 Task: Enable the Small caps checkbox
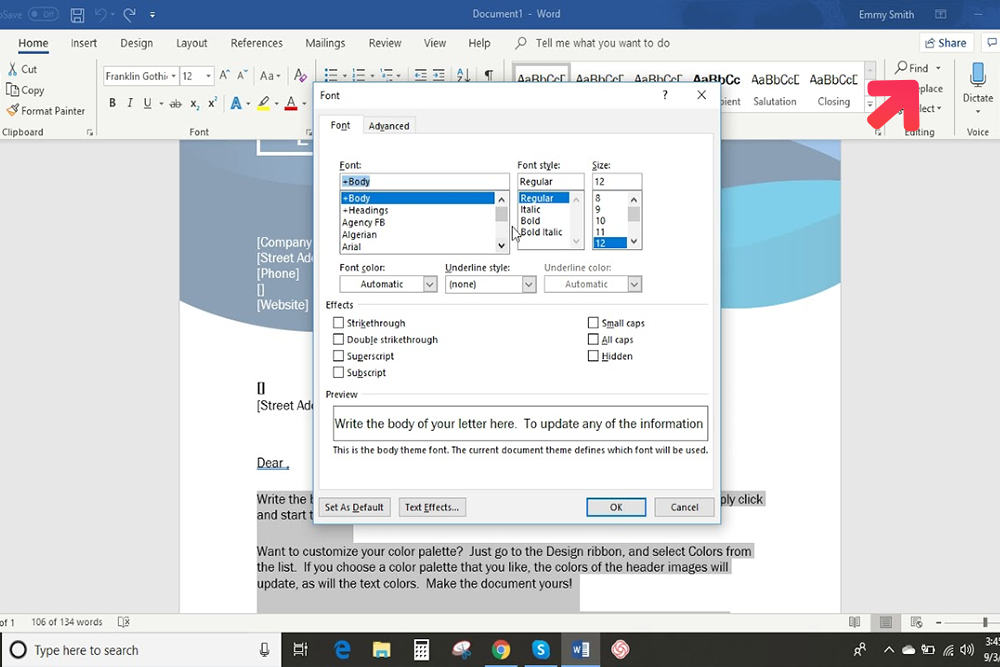point(593,323)
